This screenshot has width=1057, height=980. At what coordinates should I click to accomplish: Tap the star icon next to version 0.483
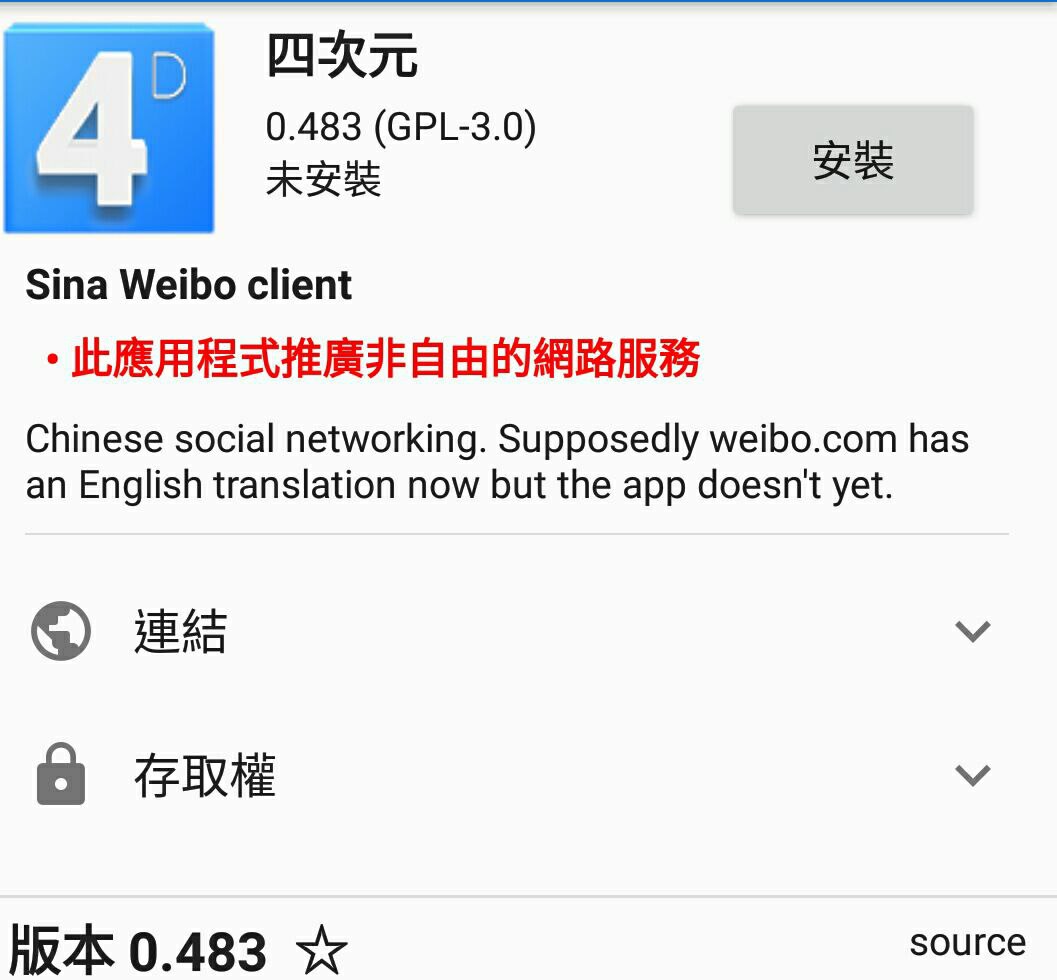(x=322, y=950)
